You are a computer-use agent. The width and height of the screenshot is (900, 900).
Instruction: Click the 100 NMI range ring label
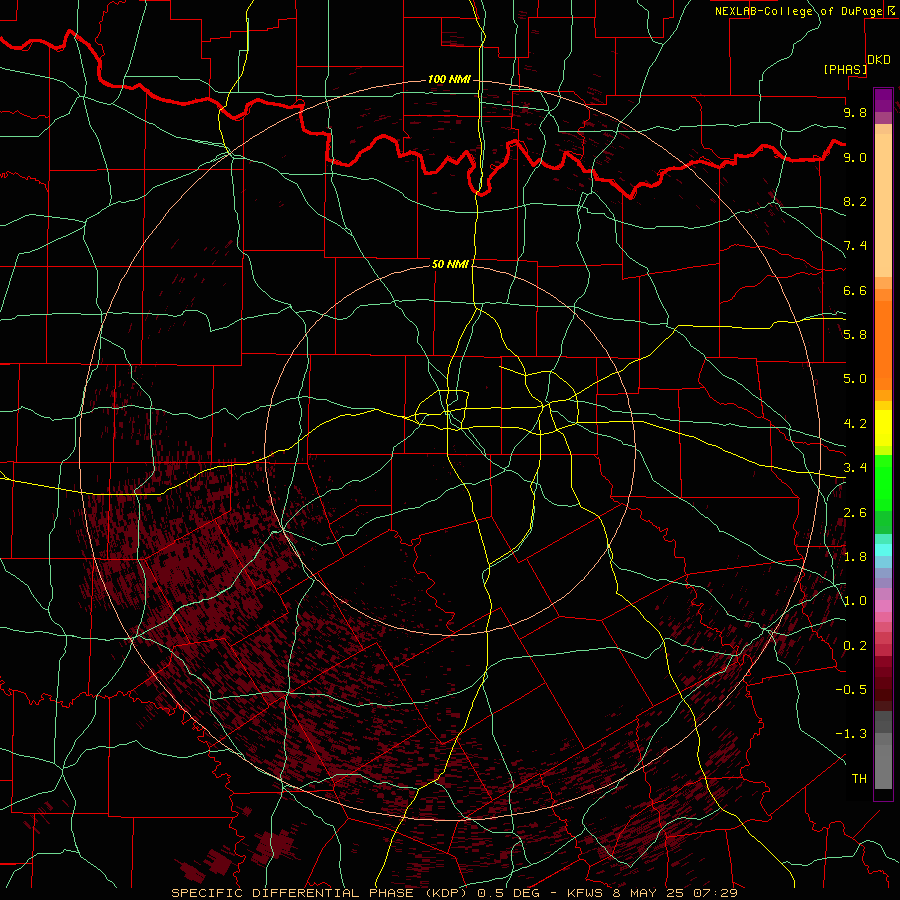pos(449,79)
